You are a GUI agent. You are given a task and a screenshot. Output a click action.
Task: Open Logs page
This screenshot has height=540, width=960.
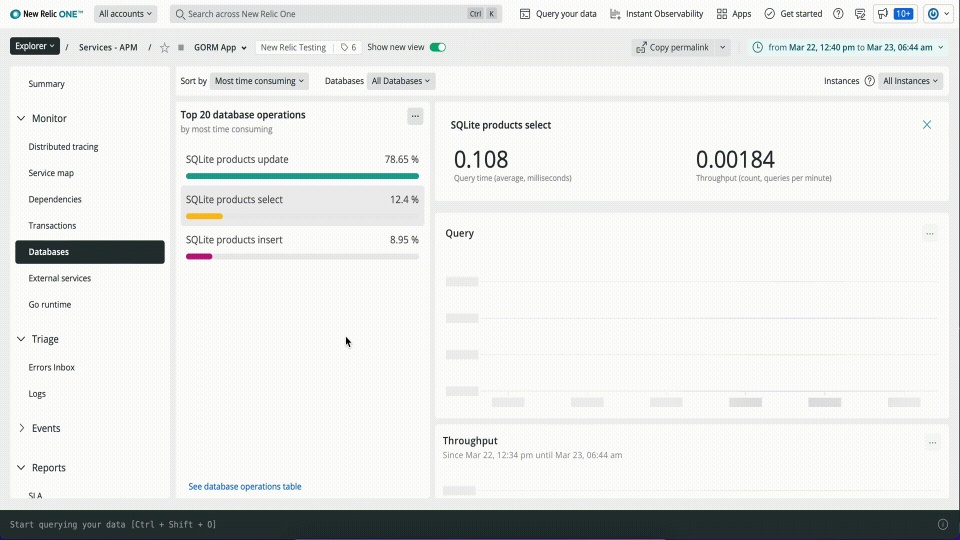(x=37, y=394)
